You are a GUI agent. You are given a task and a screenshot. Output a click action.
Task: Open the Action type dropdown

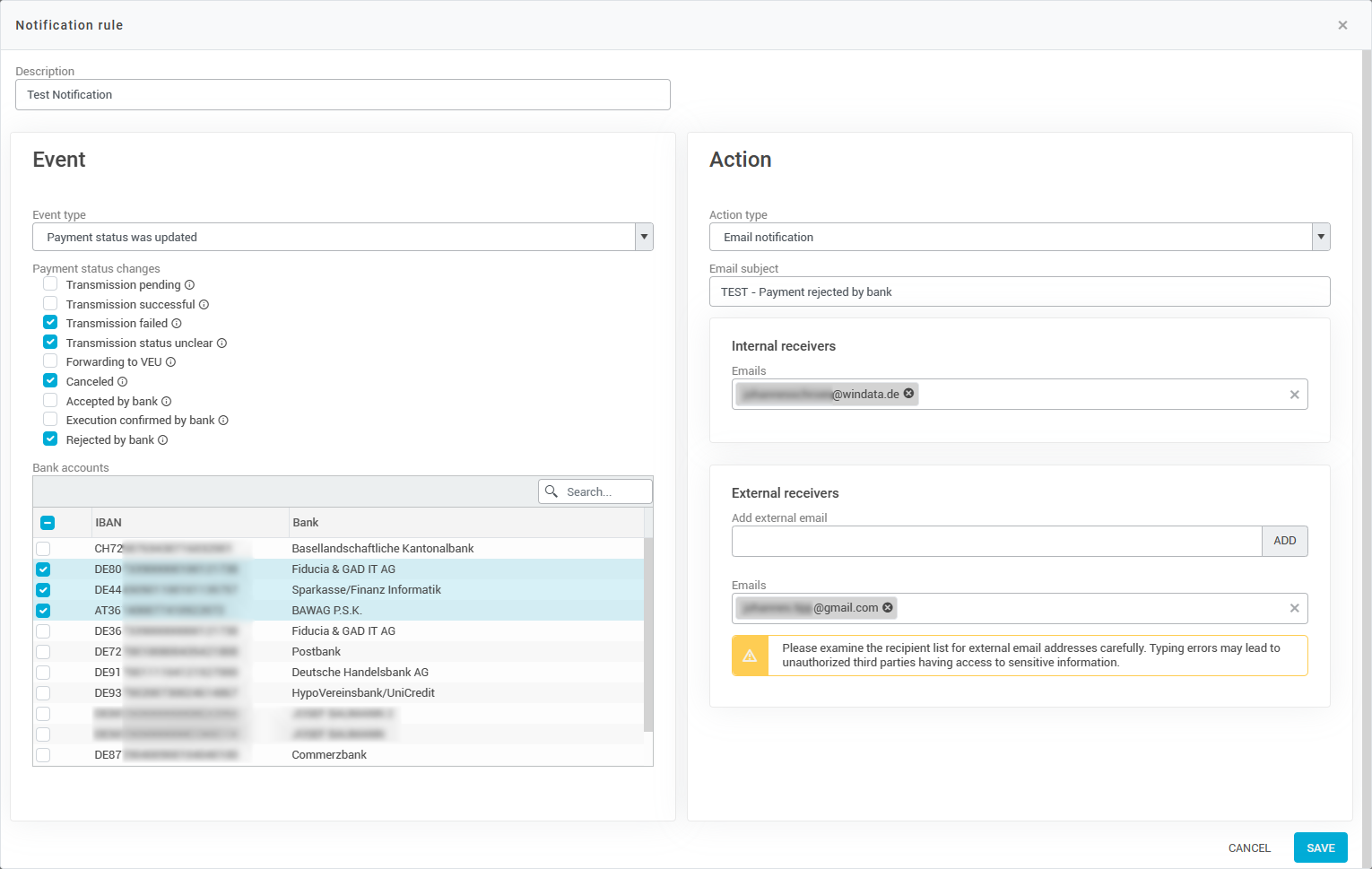click(1320, 238)
